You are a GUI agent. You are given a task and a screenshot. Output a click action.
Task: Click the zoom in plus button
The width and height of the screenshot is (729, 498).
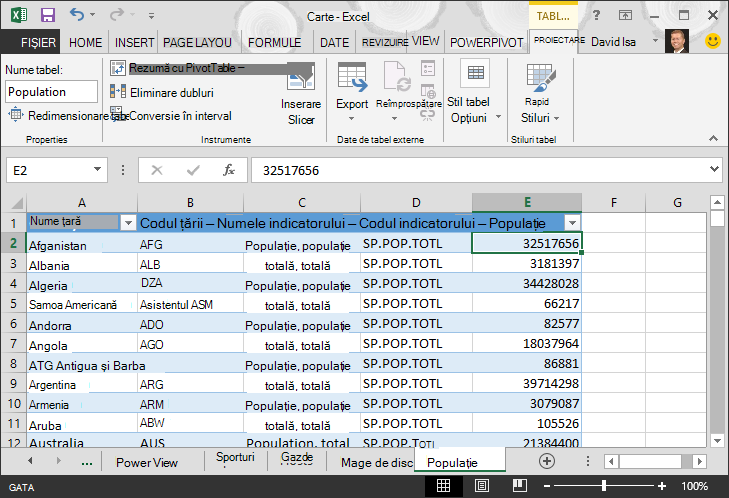click(662, 486)
